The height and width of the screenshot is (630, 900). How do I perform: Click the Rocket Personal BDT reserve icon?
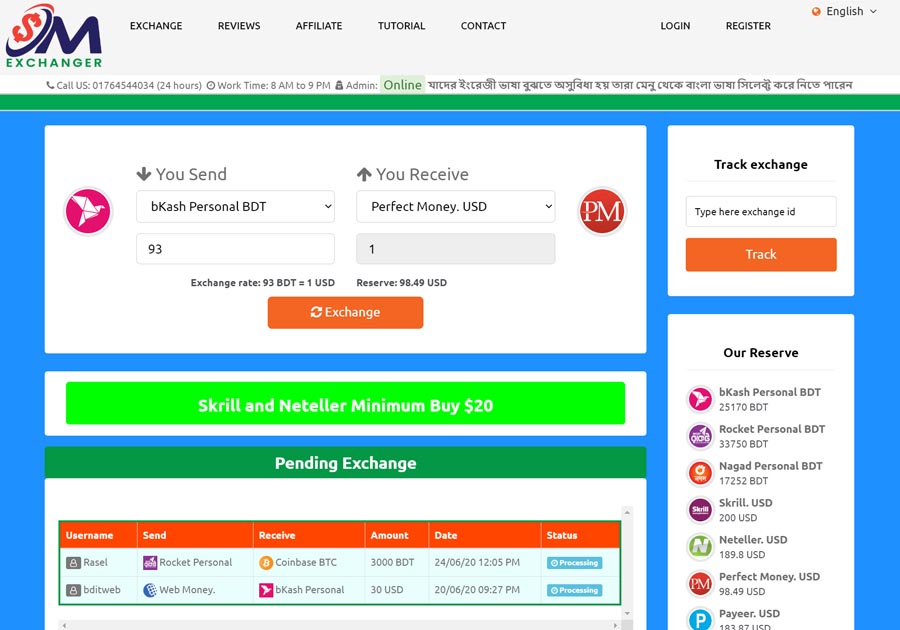point(700,436)
